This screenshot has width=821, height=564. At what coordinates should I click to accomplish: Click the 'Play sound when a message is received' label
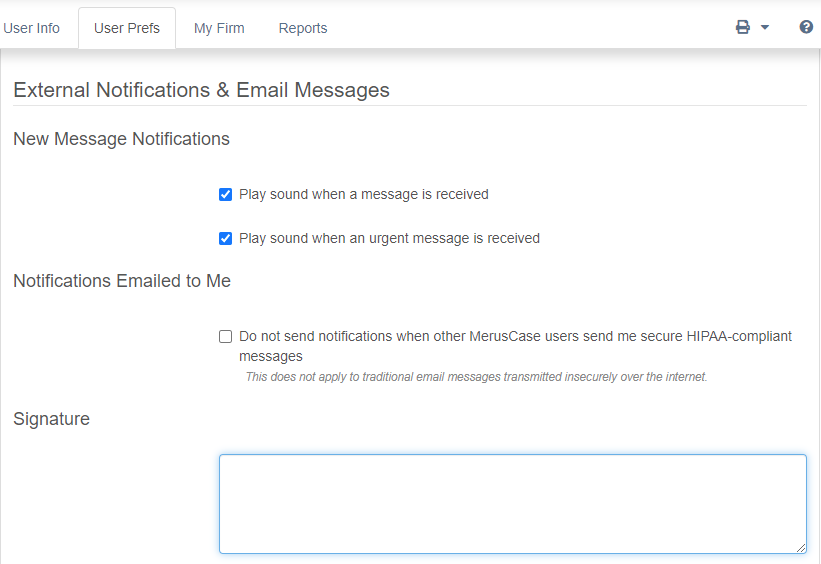pos(364,194)
